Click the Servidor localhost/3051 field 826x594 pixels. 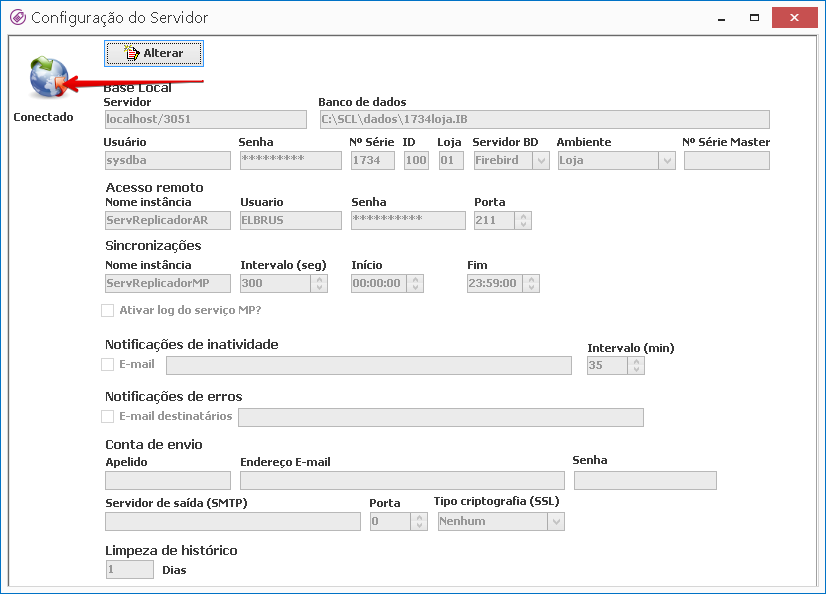click(206, 120)
